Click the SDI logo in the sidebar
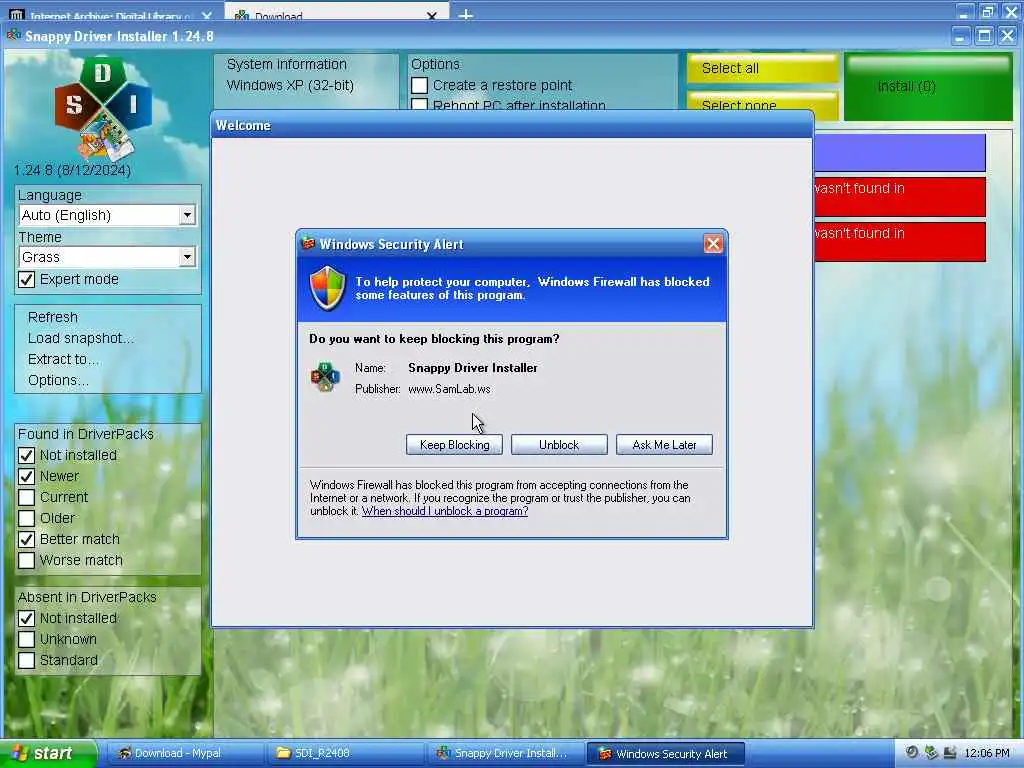The image size is (1024, 768). (103, 108)
